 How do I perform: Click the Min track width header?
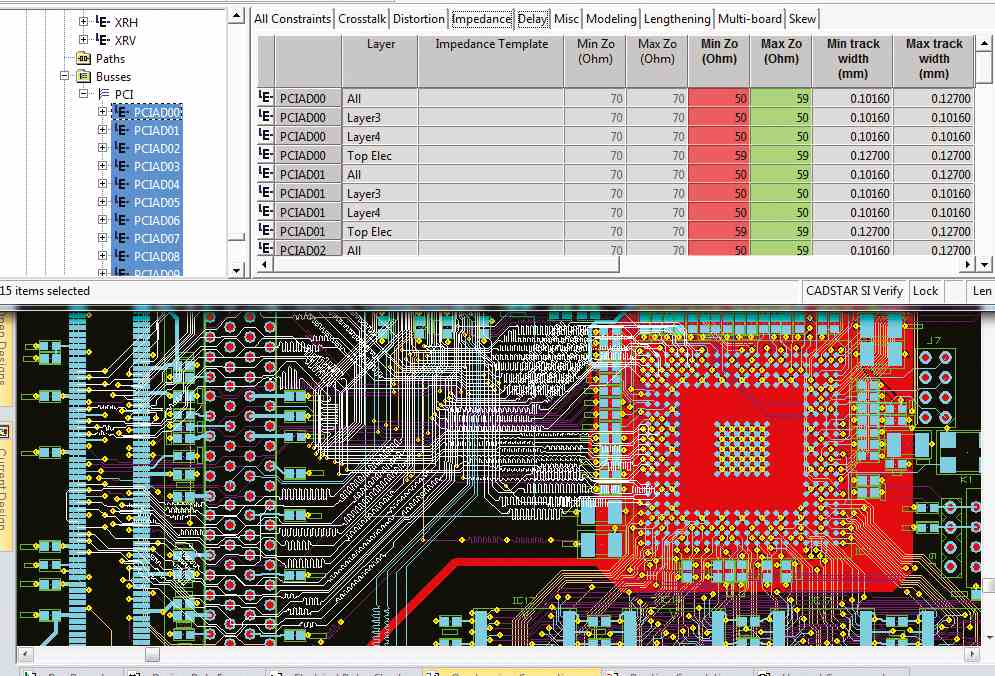coord(853,61)
